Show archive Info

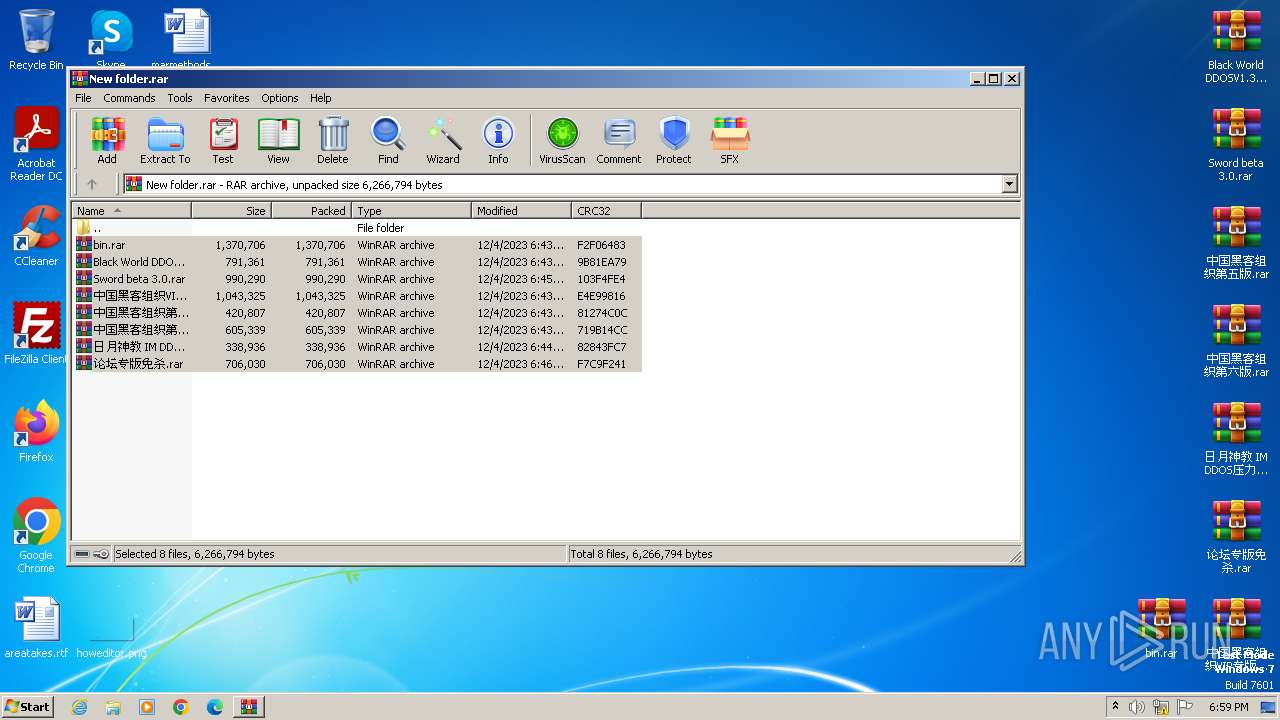498,140
